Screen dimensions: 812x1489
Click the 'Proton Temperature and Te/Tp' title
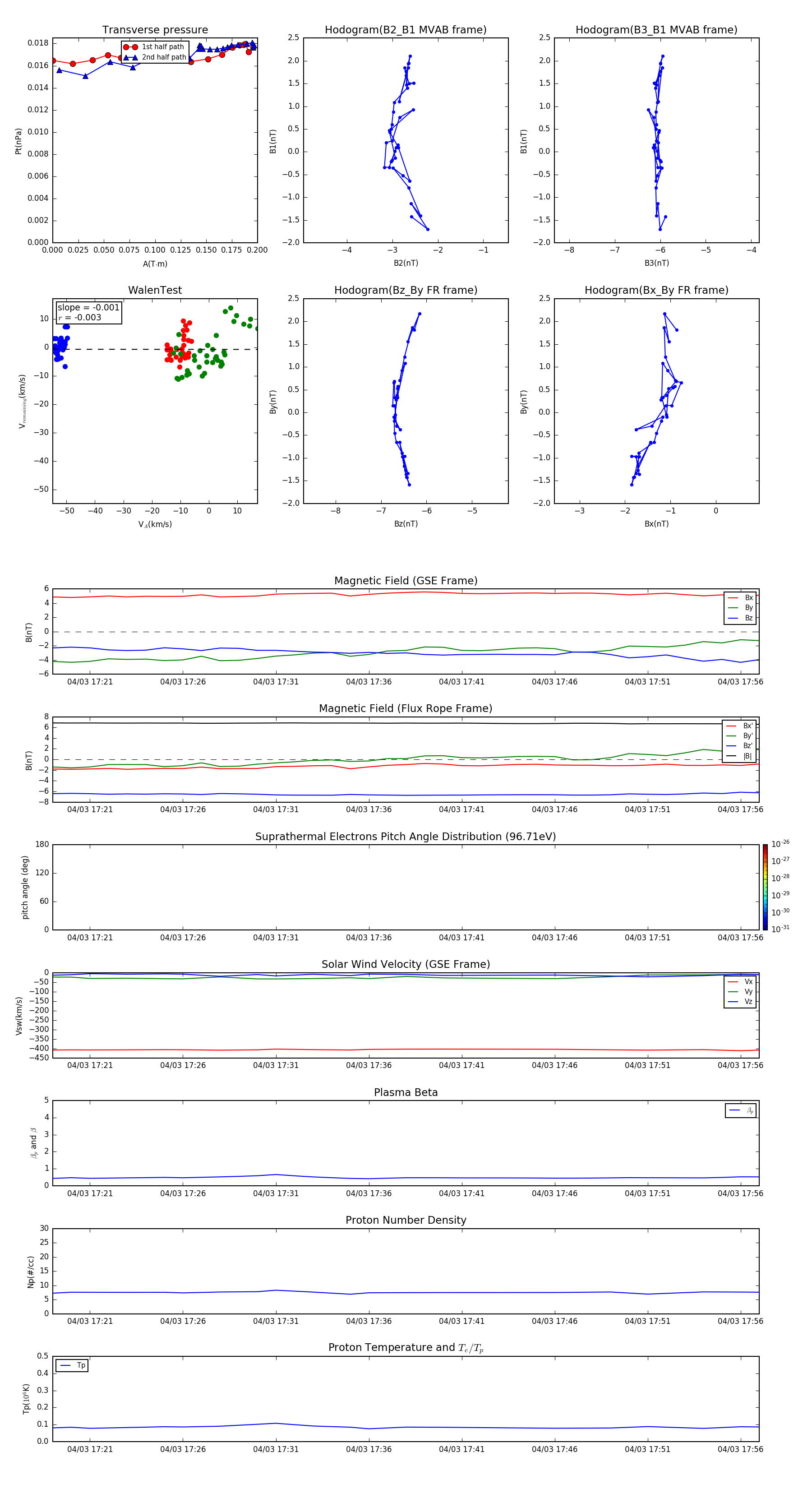coord(406,1347)
